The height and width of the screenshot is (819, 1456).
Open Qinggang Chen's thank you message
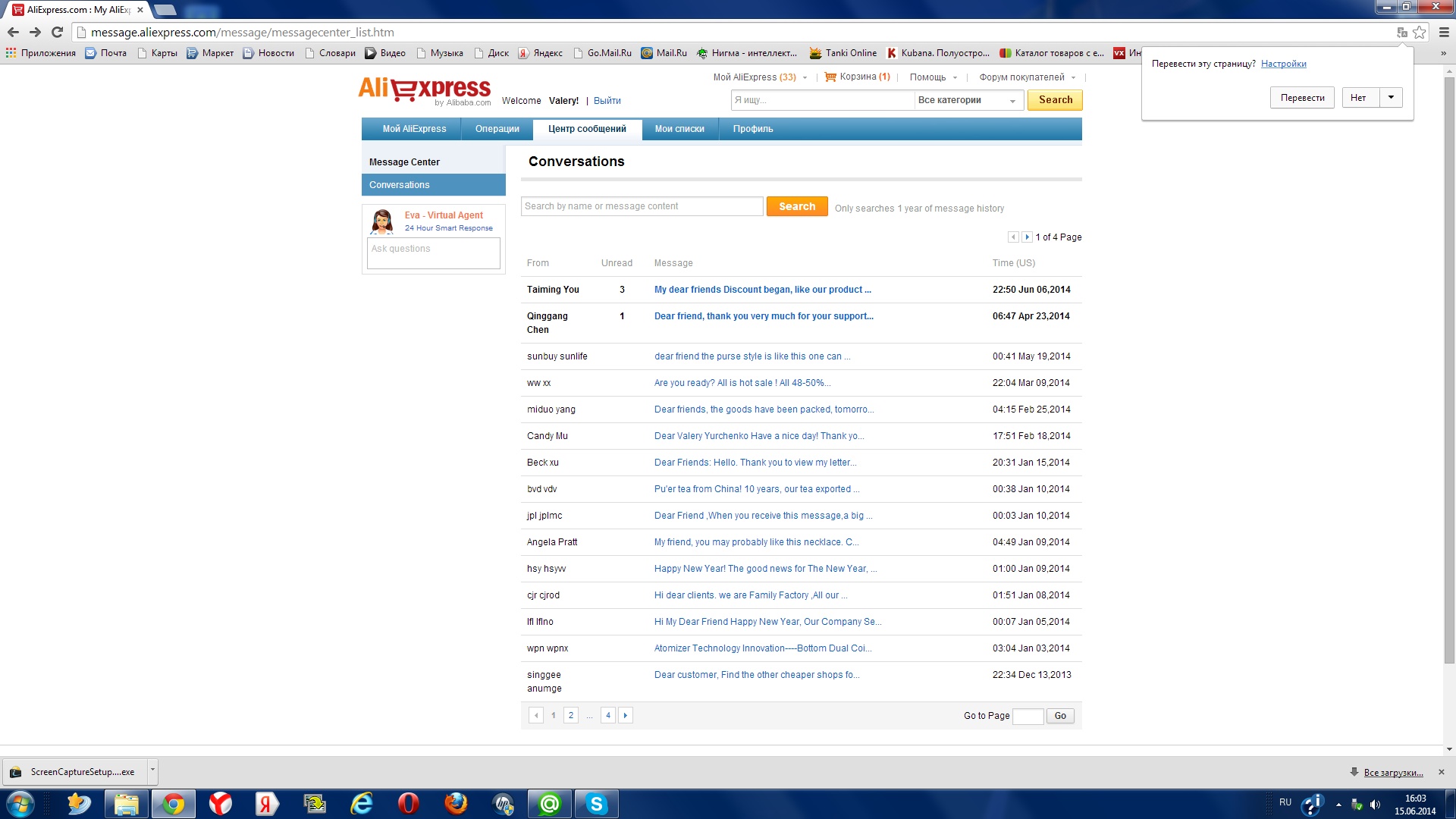coord(764,316)
